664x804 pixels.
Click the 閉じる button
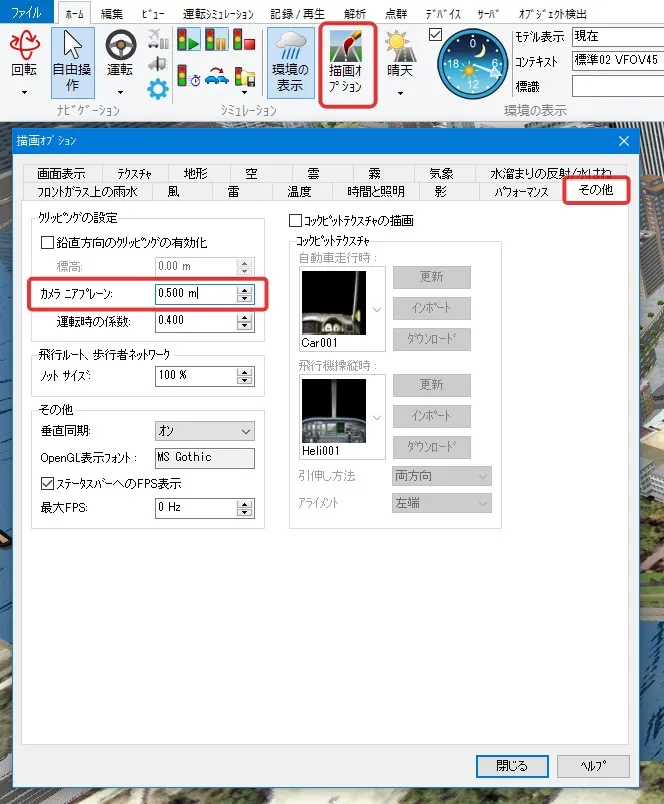(512, 766)
